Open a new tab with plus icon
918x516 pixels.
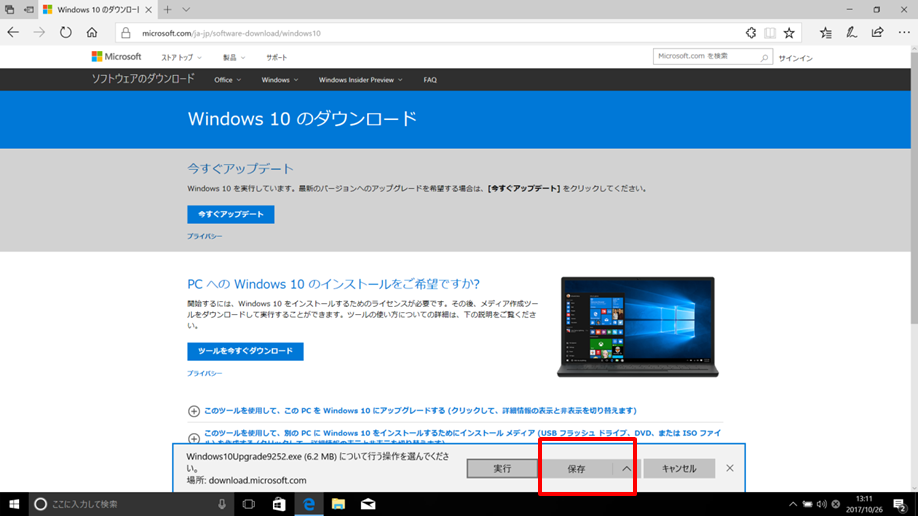[x=167, y=9]
